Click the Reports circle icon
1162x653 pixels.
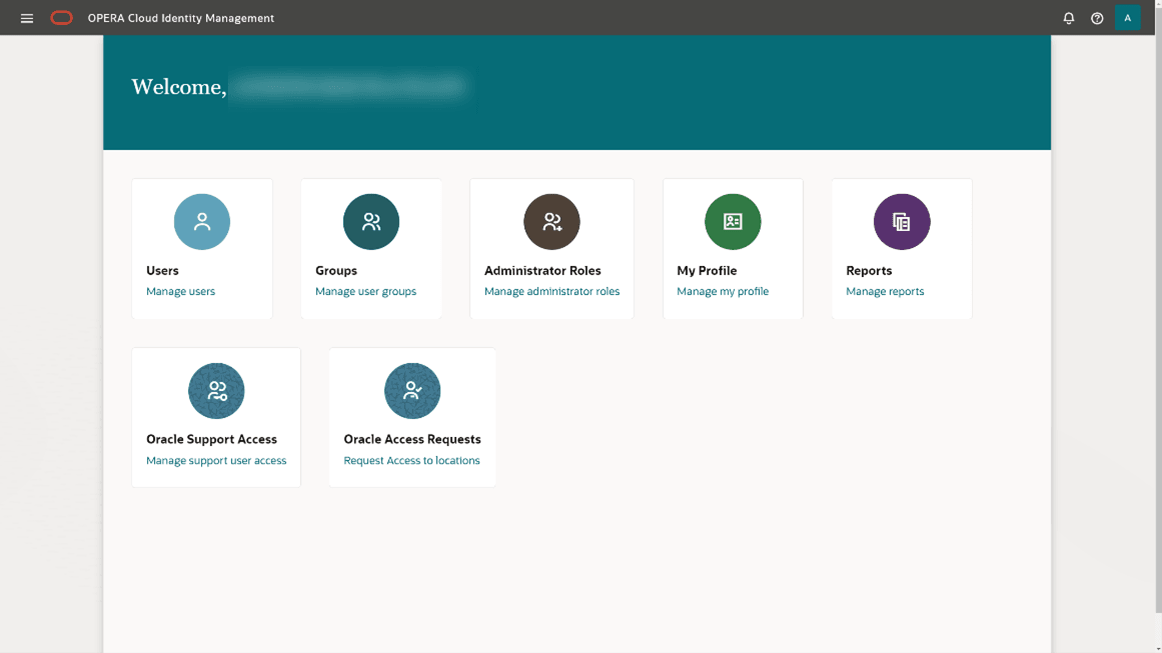902,222
